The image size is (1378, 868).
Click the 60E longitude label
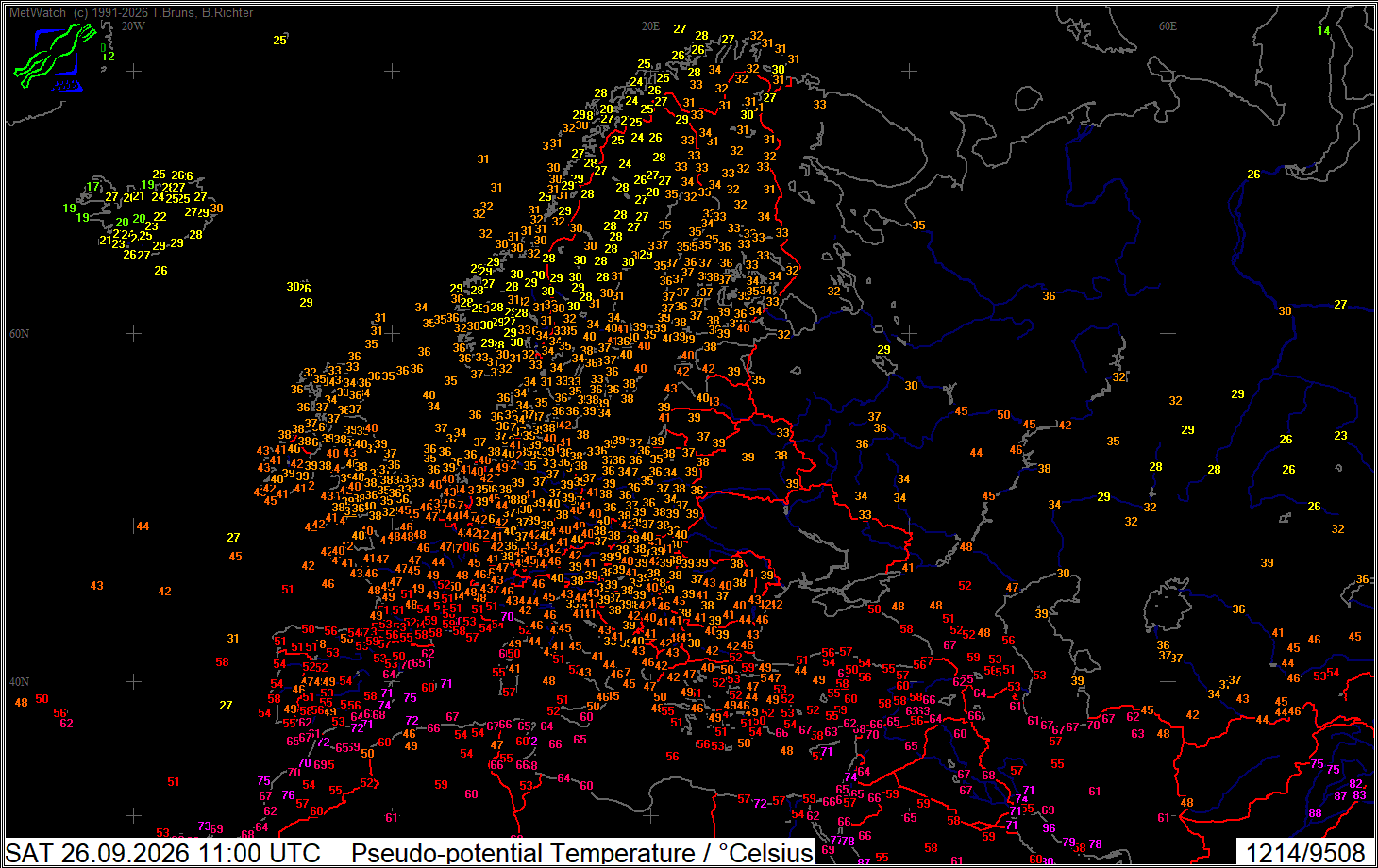click(1168, 25)
